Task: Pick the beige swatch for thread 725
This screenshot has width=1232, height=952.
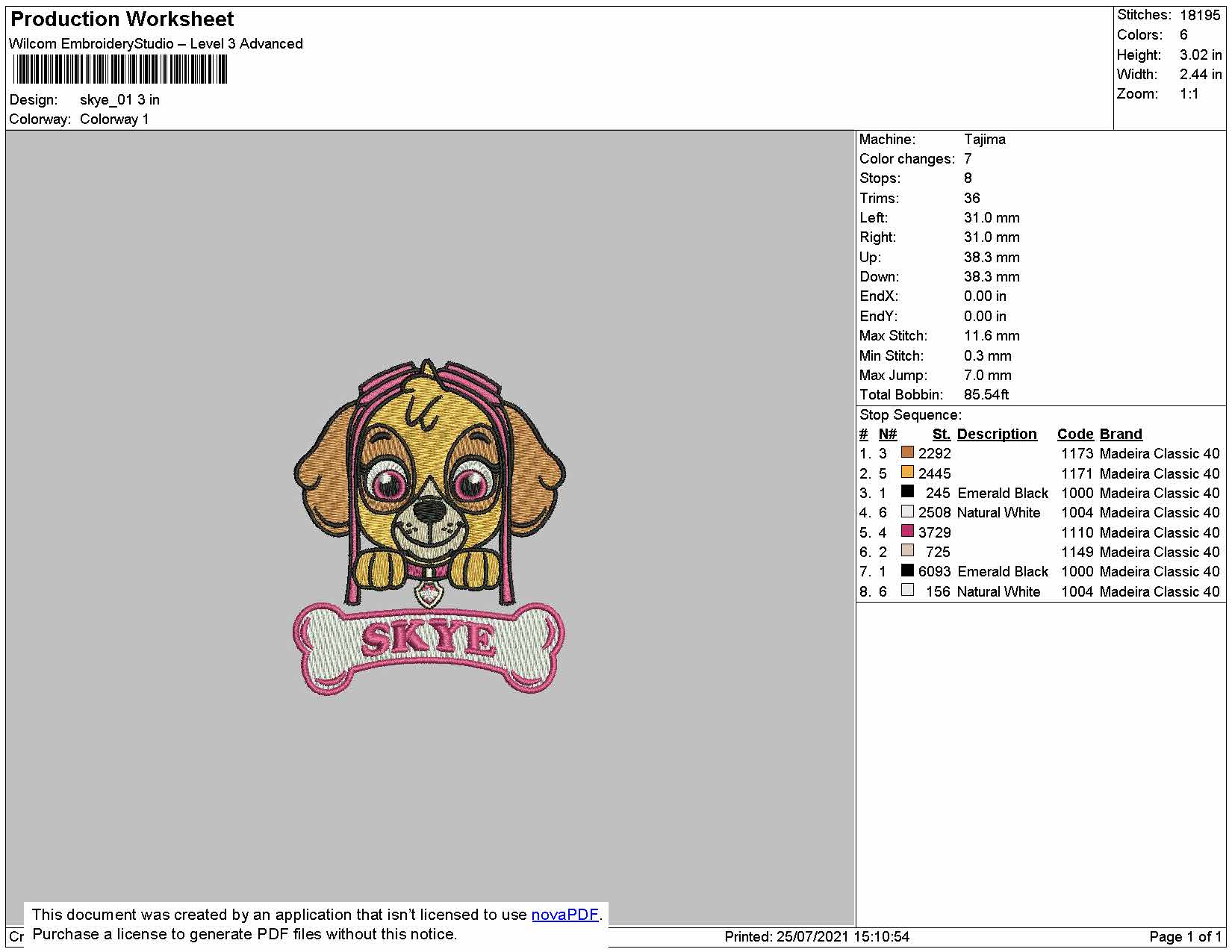Action: tap(907, 551)
